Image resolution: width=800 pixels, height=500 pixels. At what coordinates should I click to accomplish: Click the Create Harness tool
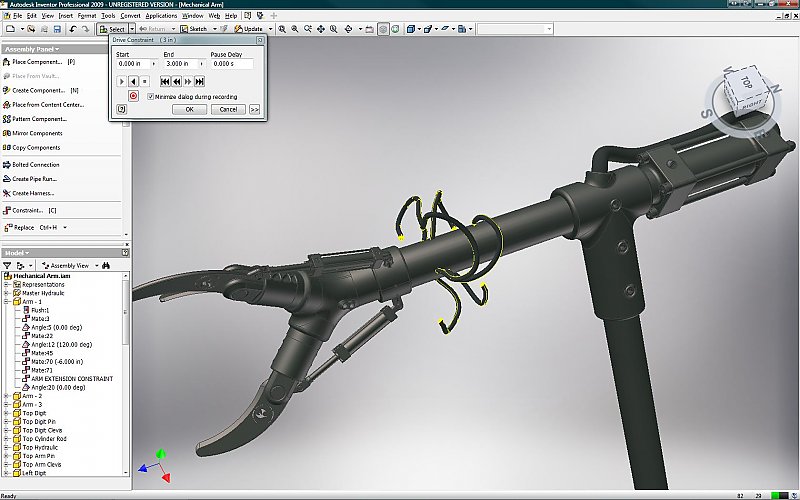29,193
